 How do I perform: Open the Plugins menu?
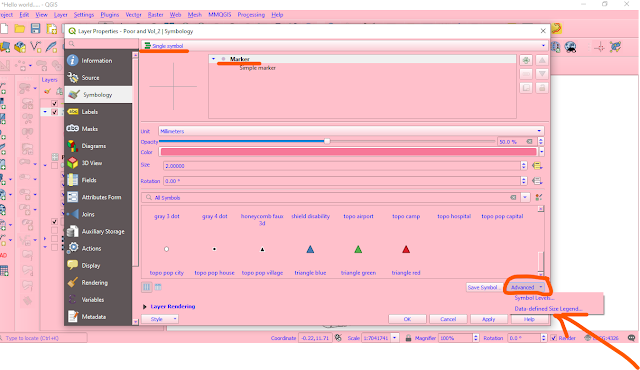tap(109, 15)
